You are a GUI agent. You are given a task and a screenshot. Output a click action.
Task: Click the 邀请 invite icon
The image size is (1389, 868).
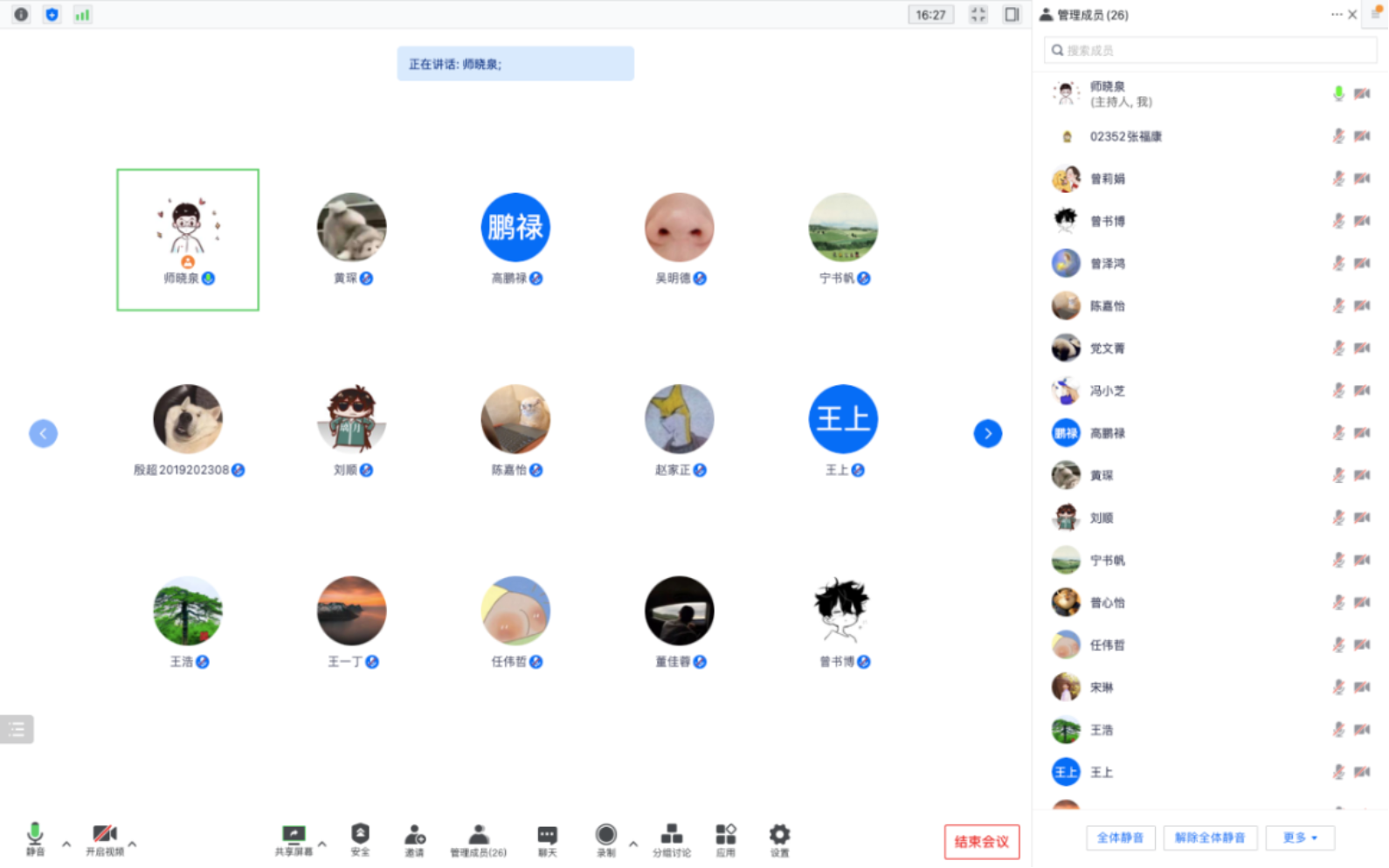(415, 835)
